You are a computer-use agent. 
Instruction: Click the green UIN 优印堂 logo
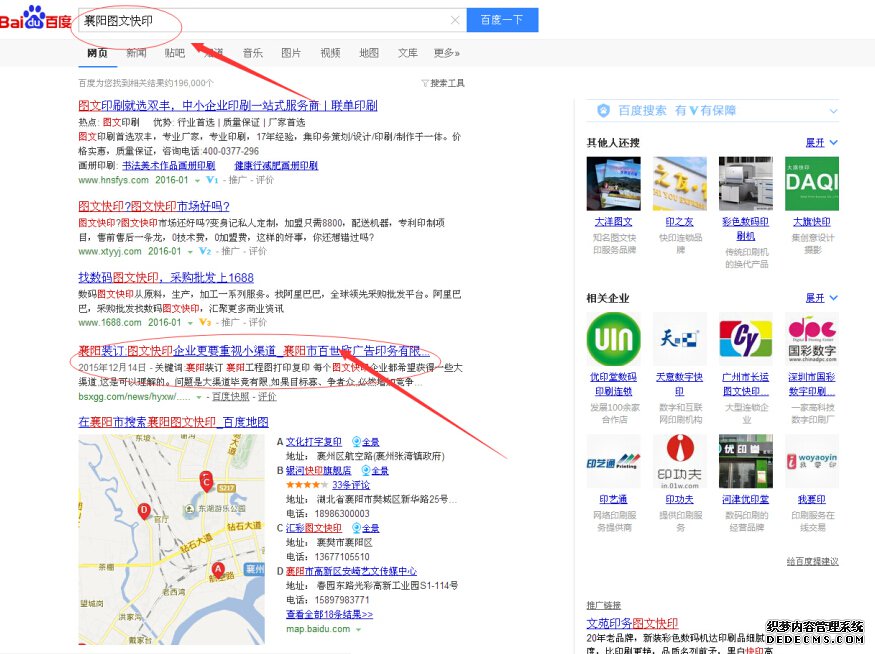coord(613,339)
